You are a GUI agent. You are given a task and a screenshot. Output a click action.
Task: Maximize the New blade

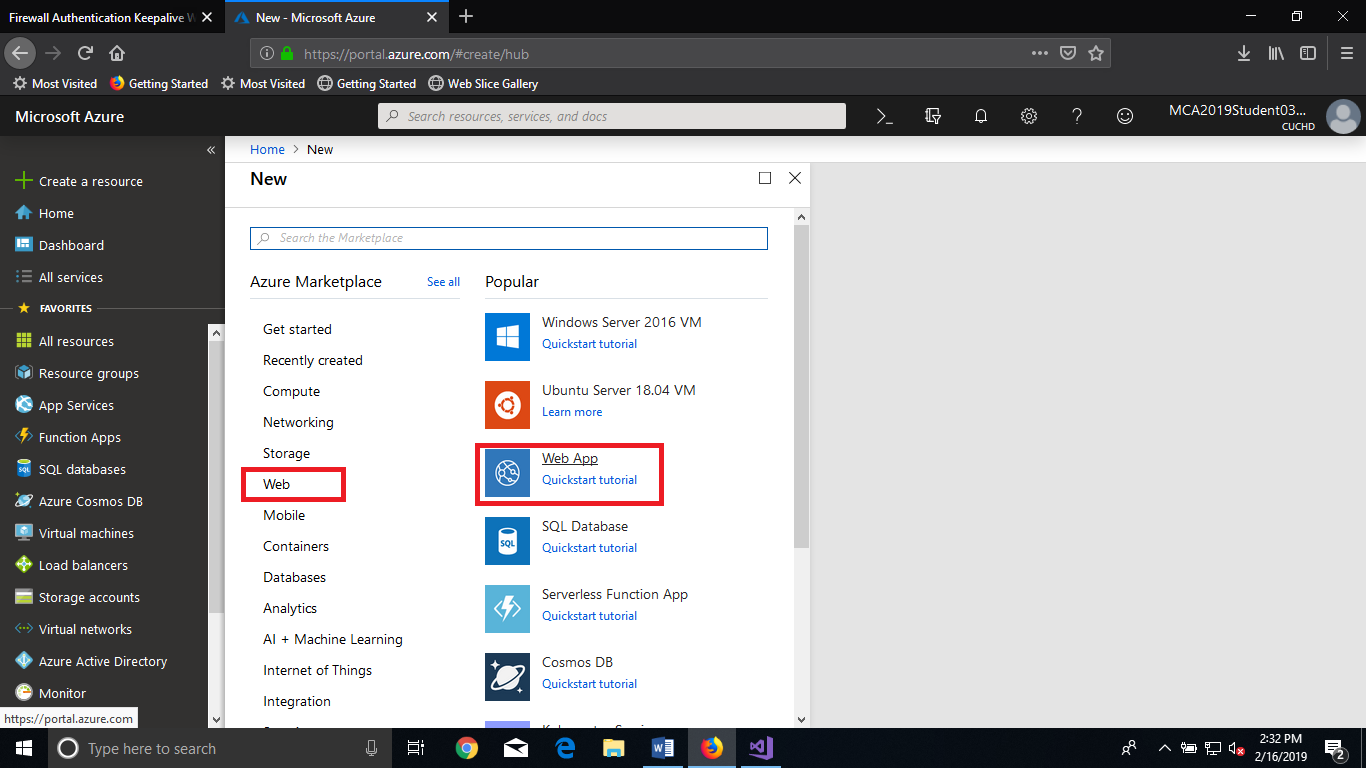coord(765,178)
